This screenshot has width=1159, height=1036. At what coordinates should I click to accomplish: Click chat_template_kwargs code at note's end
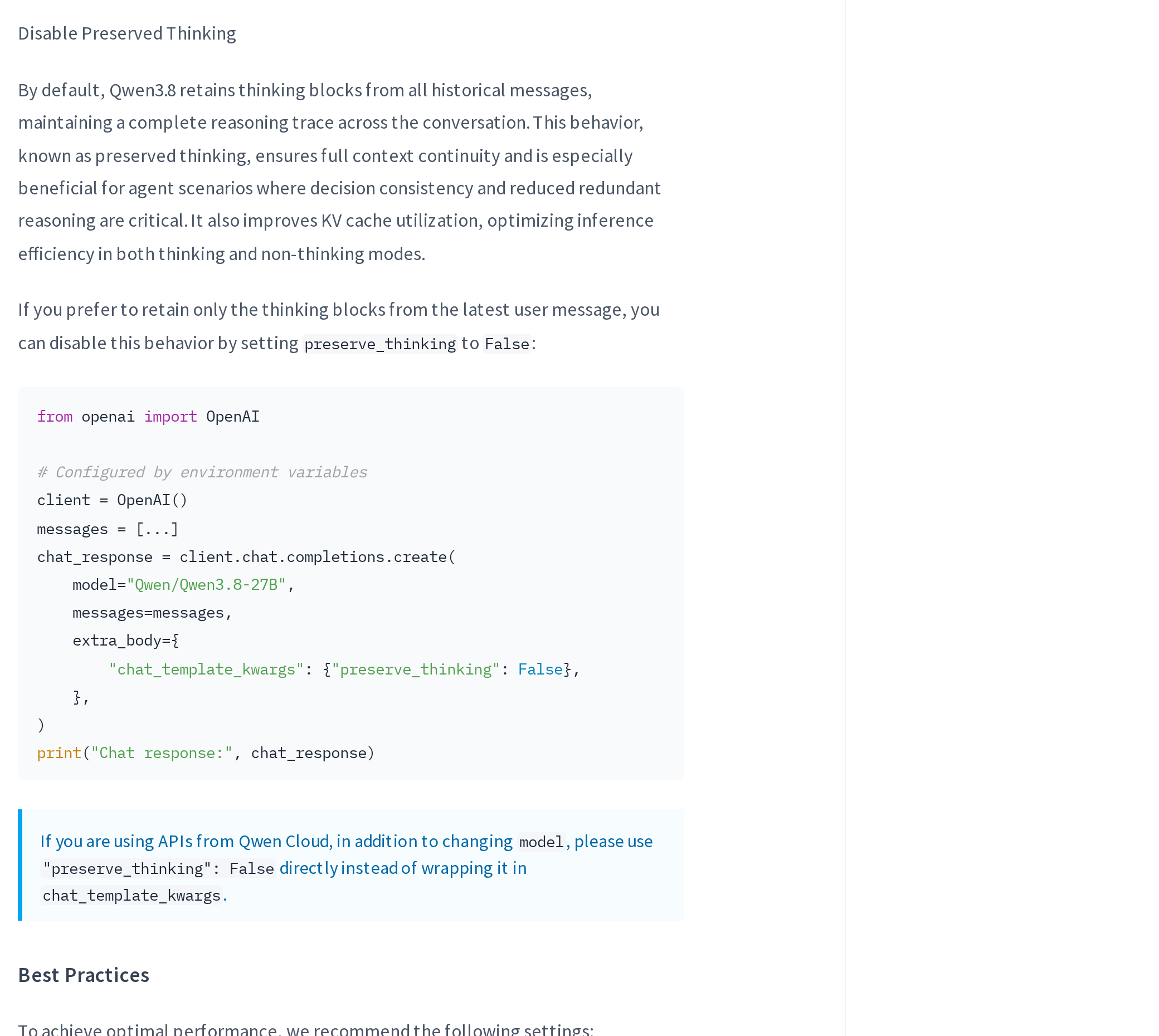point(132,896)
